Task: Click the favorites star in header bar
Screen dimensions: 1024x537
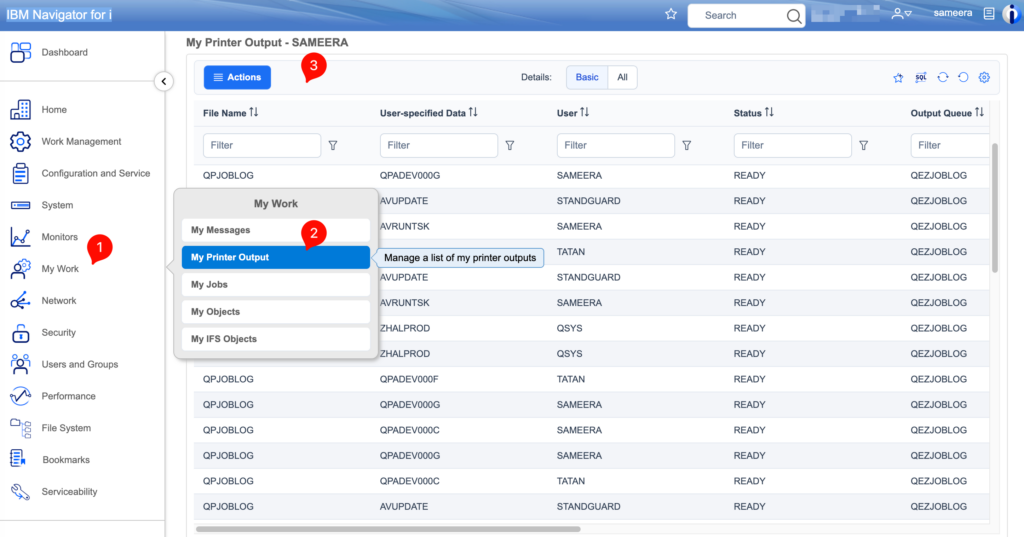Action: pyautogui.click(x=671, y=14)
